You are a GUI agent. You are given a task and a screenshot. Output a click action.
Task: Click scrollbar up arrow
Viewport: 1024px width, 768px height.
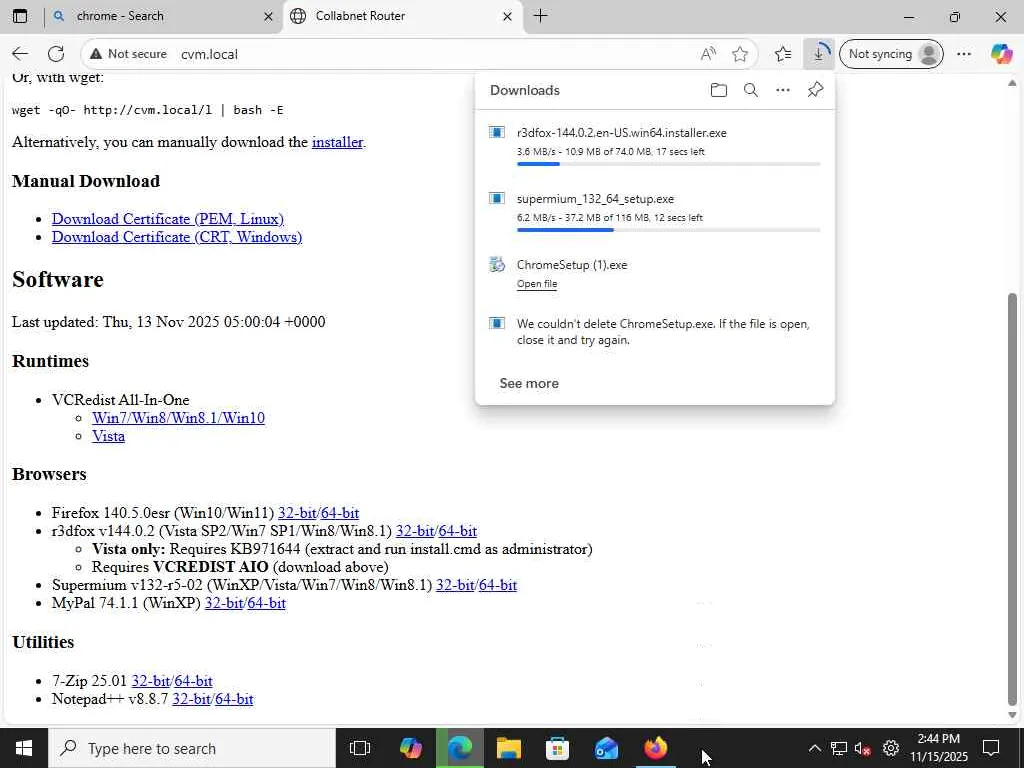[x=1012, y=83]
